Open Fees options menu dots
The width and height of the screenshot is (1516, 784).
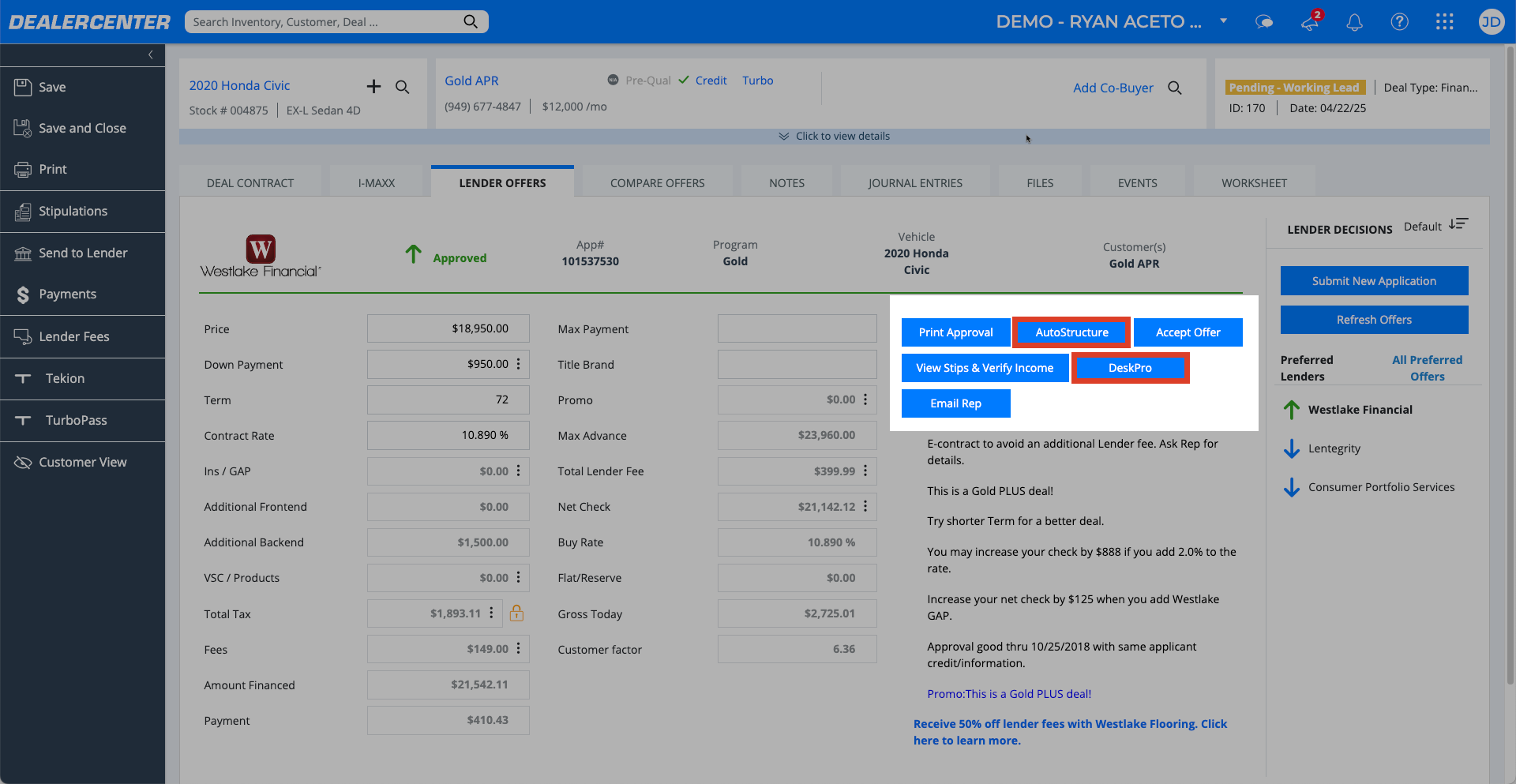click(x=519, y=648)
